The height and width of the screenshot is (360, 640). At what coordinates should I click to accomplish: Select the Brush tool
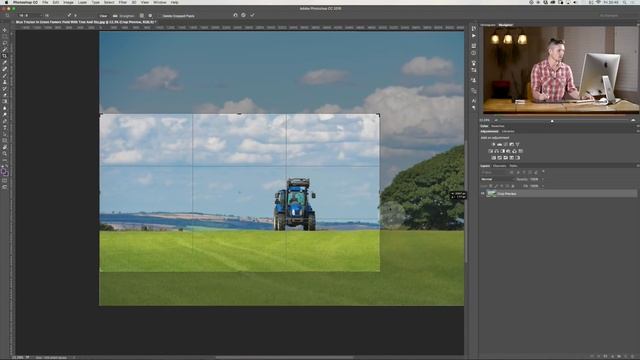coord(5,76)
